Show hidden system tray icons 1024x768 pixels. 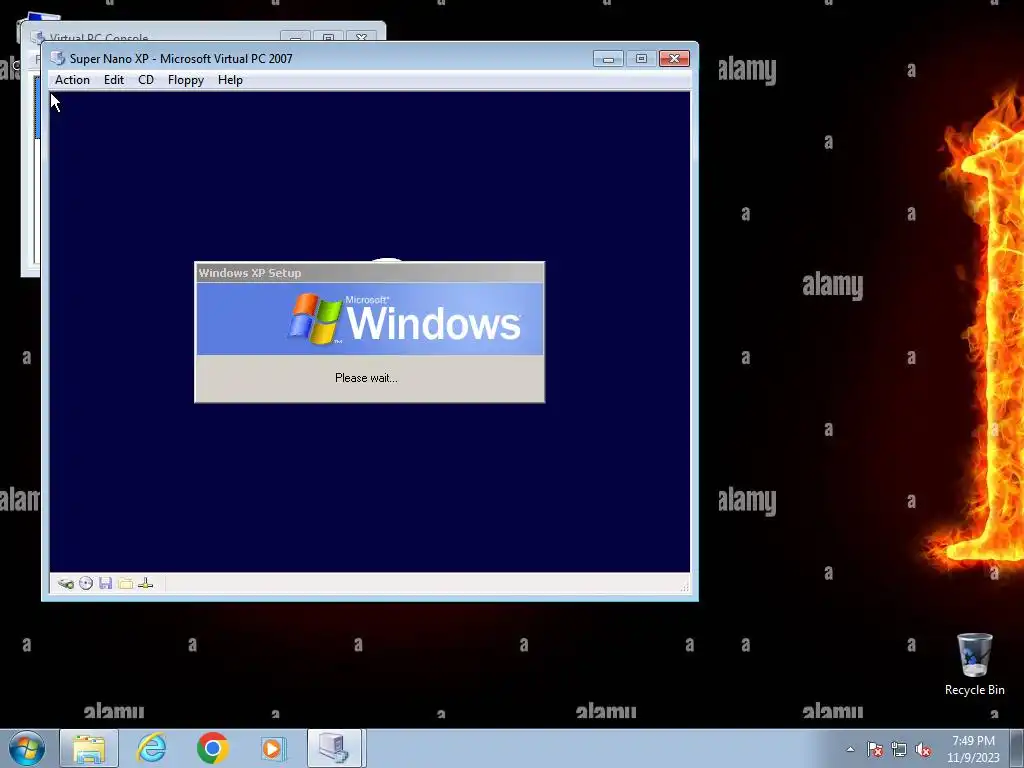(850, 749)
